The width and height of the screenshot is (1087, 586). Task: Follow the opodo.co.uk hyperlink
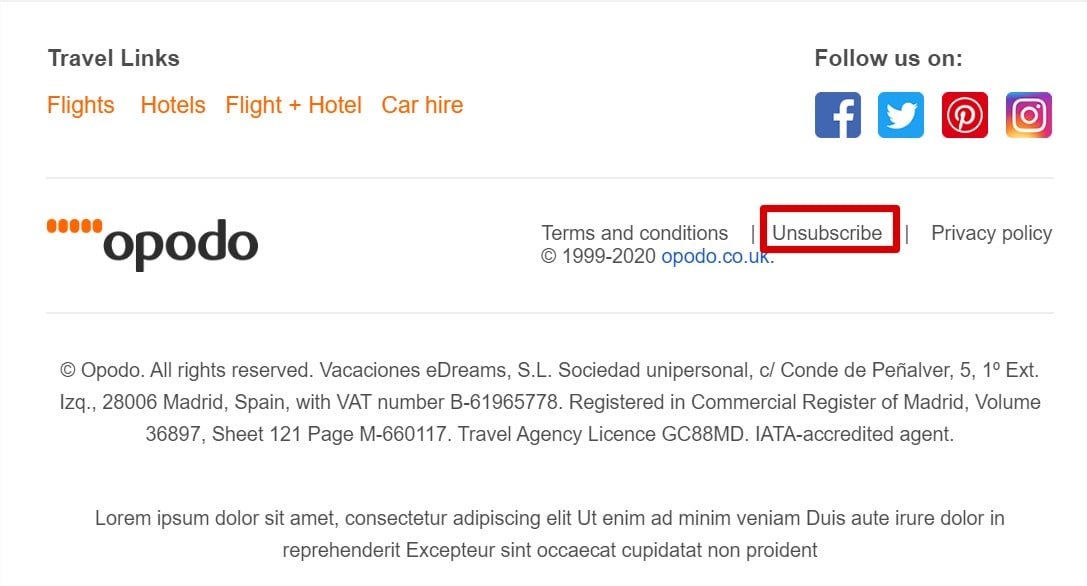tap(715, 256)
